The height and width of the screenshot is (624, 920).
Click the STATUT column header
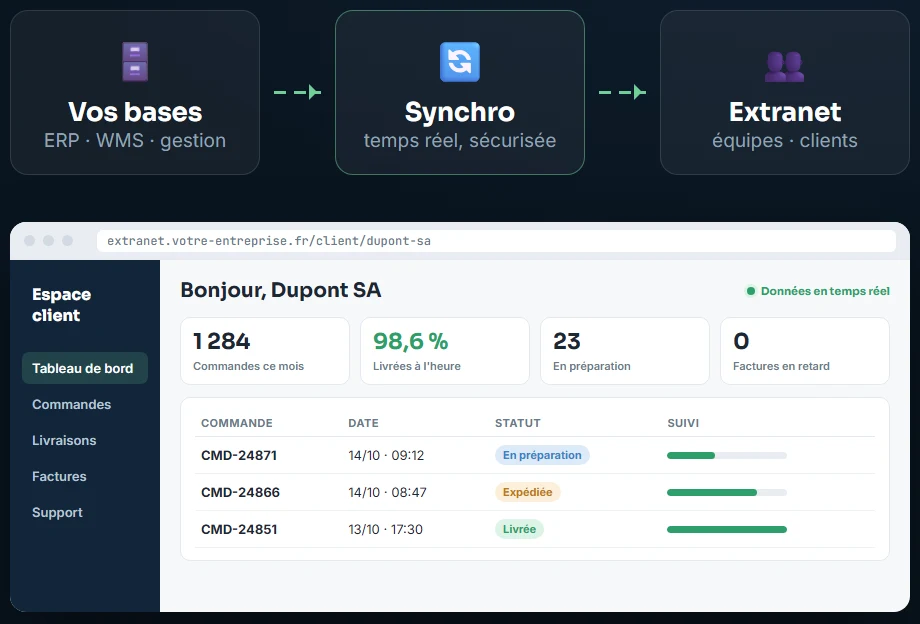point(518,423)
